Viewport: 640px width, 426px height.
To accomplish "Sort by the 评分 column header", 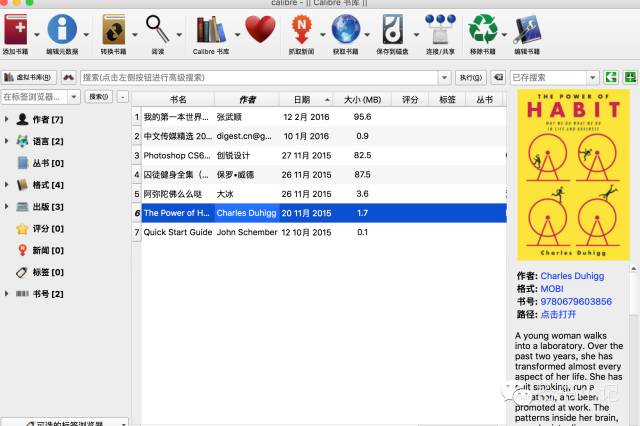I will [410, 100].
